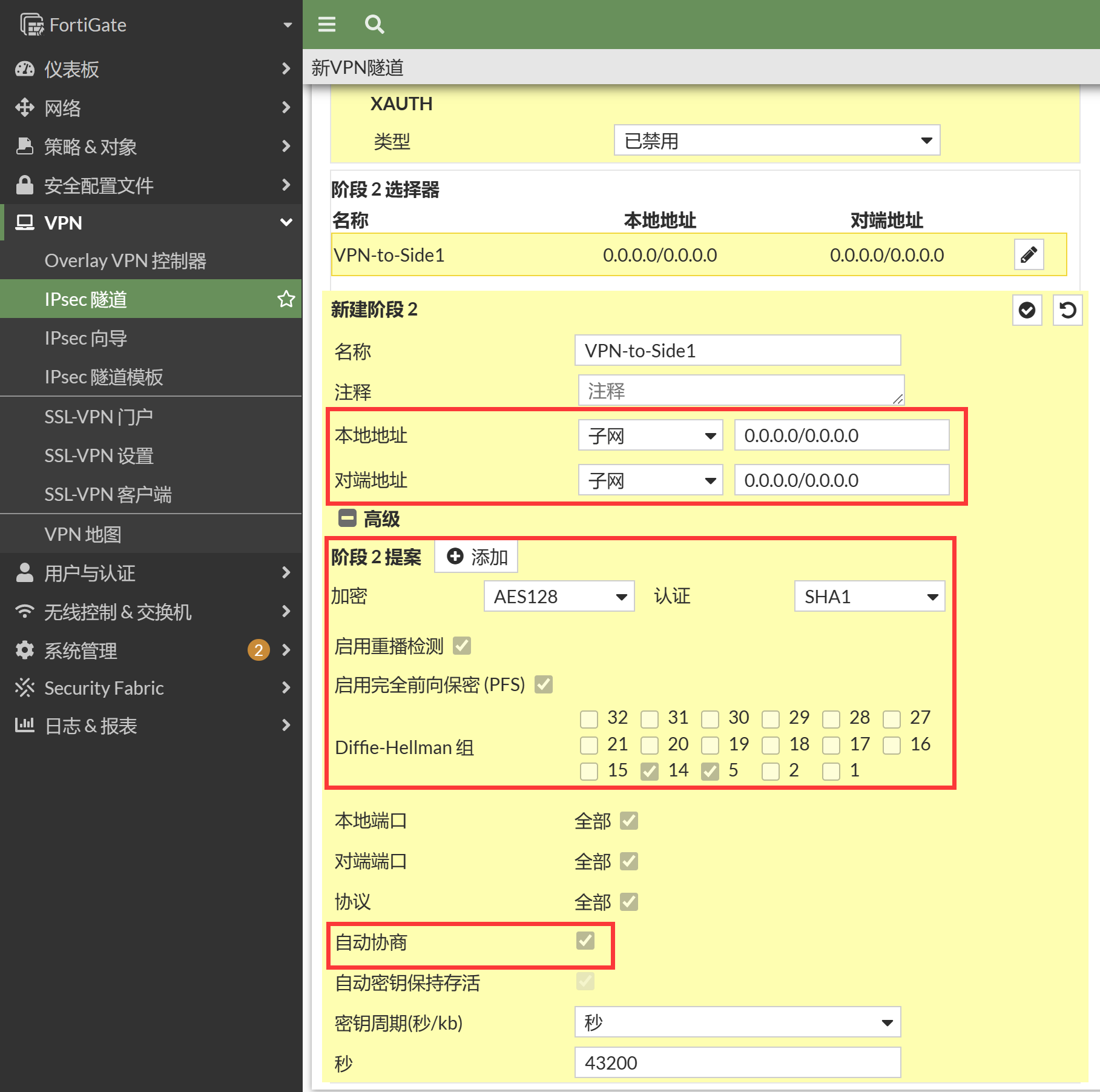Click the 系统管理 notification badge

(259, 650)
